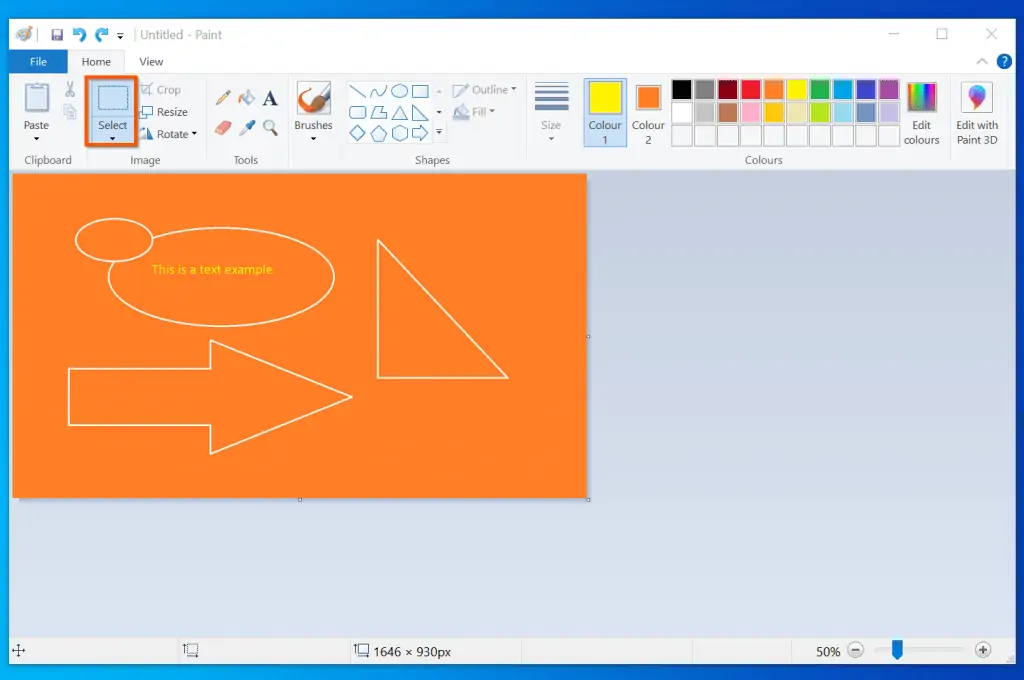Open the Edit colours dialog
The height and width of the screenshot is (680, 1024).
pyautogui.click(x=921, y=110)
